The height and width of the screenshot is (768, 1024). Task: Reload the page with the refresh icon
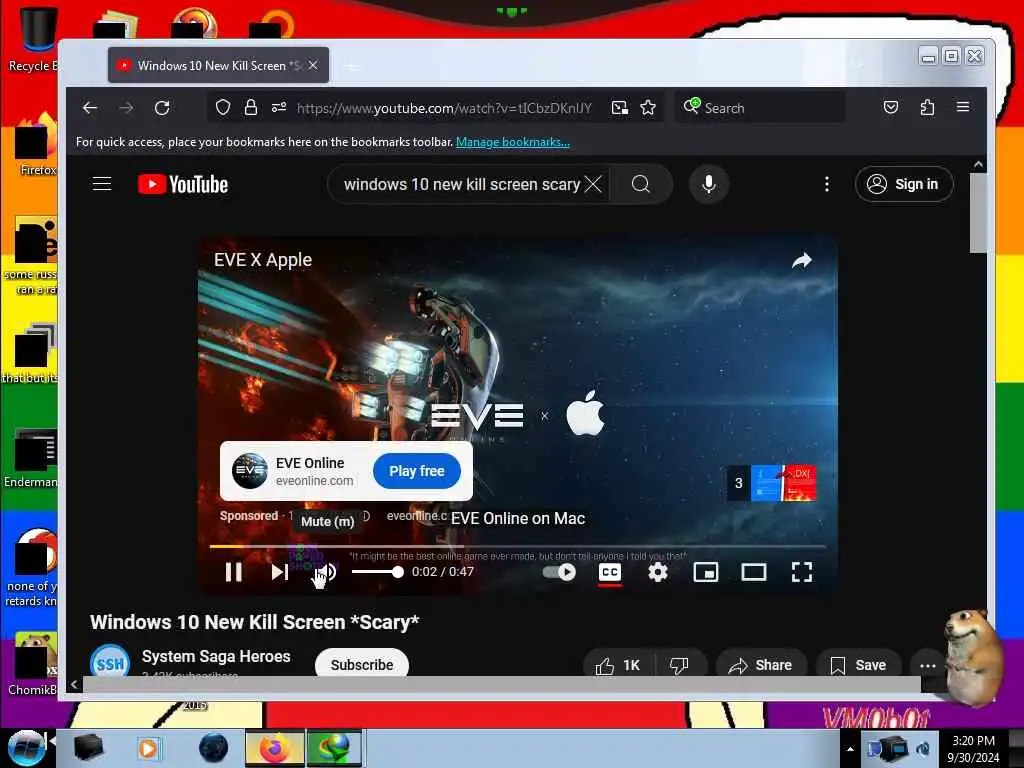[x=162, y=108]
